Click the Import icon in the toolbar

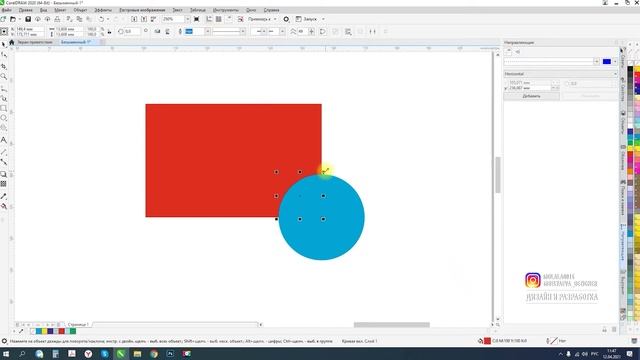[x=134, y=19]
